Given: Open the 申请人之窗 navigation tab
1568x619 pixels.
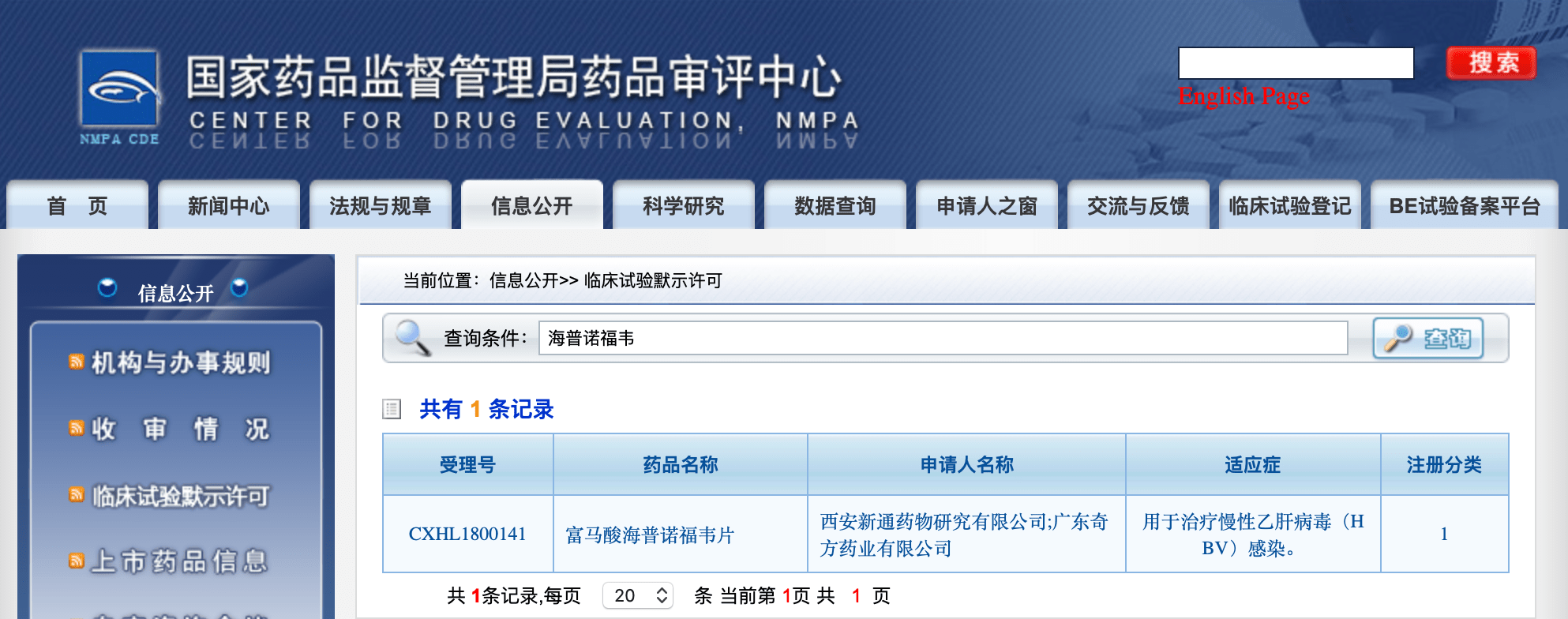Looking at the screenshot, I should pos(987,205).
